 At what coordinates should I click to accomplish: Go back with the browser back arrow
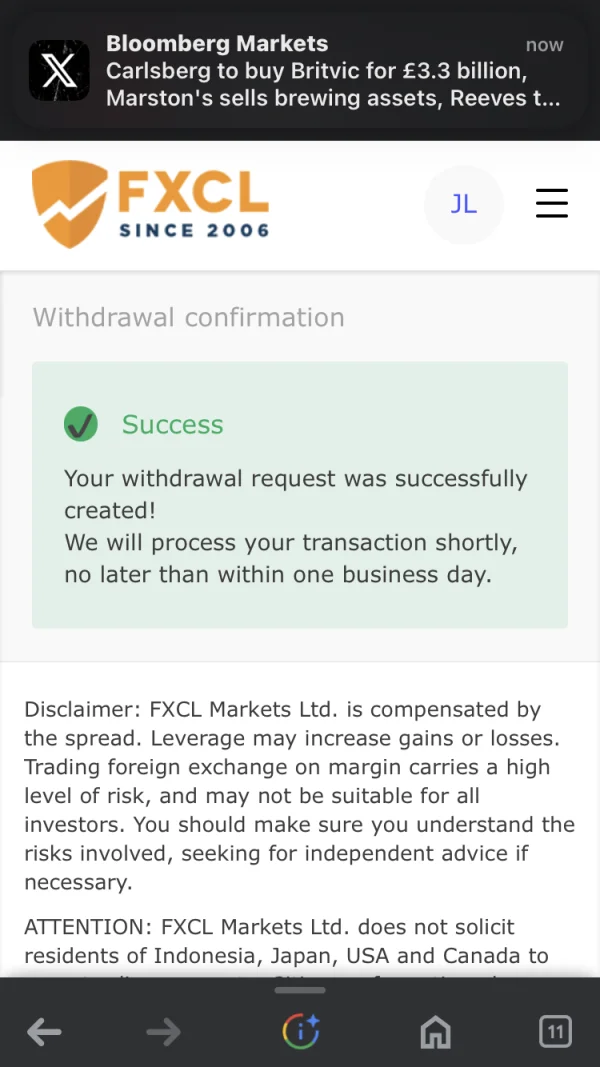[x=44, y=1032]
